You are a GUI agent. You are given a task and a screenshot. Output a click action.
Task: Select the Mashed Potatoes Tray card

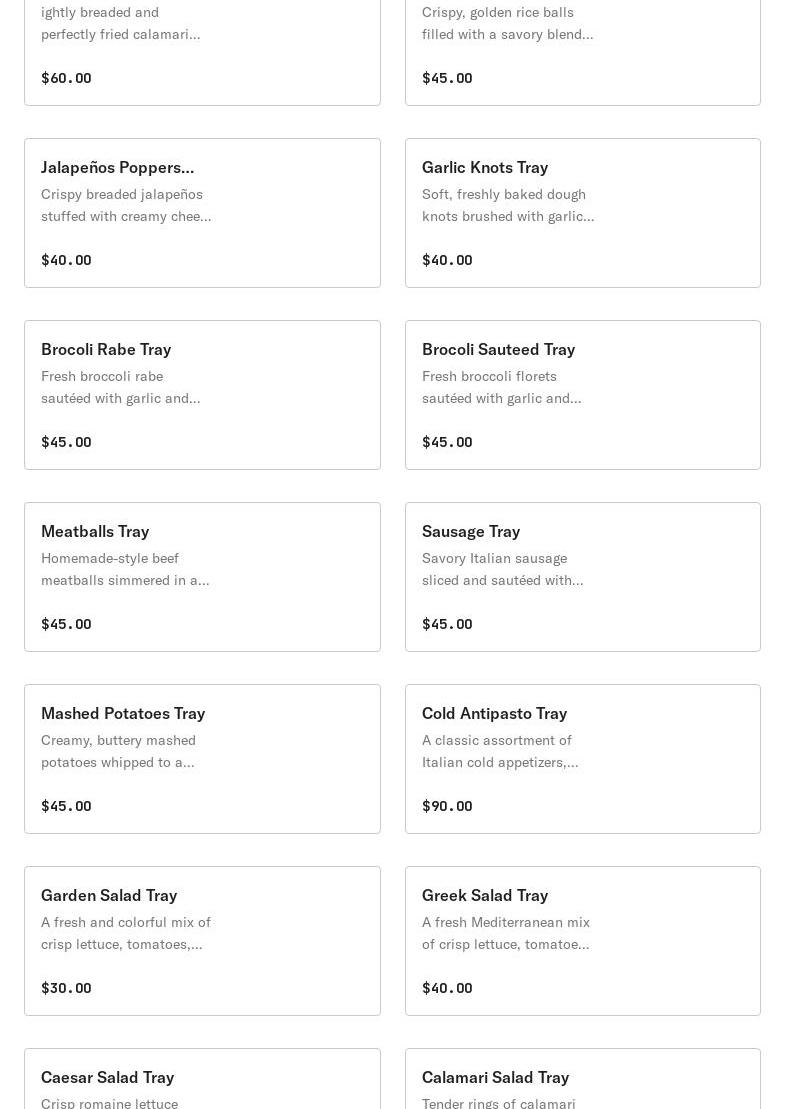click(x=202, y=758)
